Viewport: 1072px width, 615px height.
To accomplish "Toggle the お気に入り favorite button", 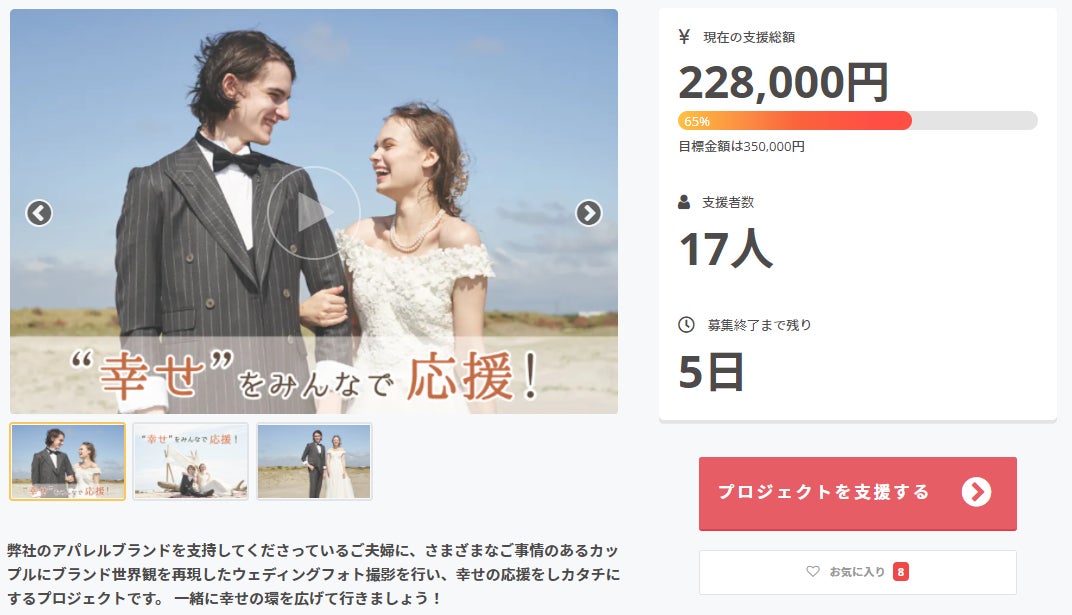I will point(857,572).
